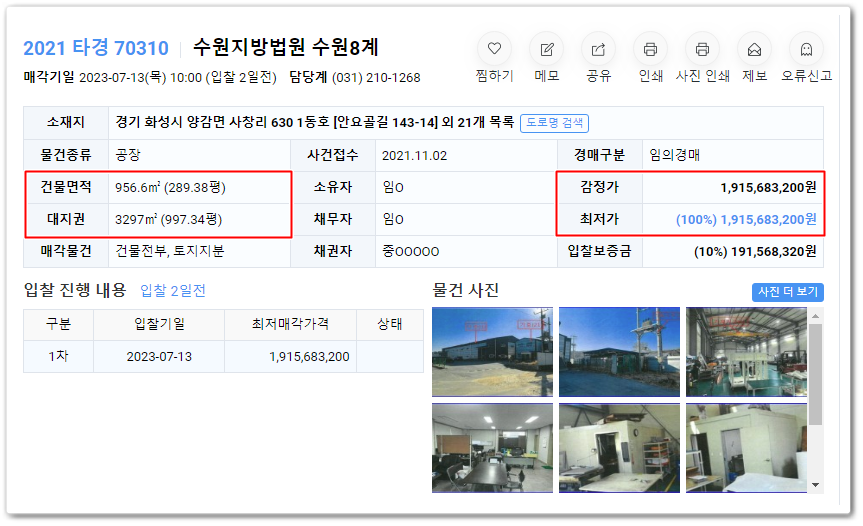Open the bottom right white booth photo
This screenshot has width=863, height=526.
point(746,448)
